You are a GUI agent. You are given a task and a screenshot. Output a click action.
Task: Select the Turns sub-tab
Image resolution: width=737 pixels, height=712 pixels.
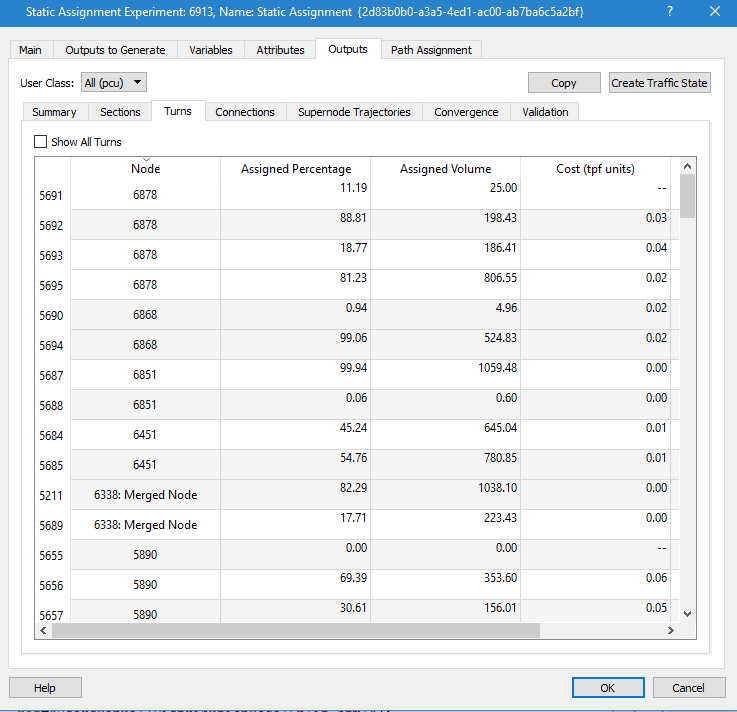point(178,111)
